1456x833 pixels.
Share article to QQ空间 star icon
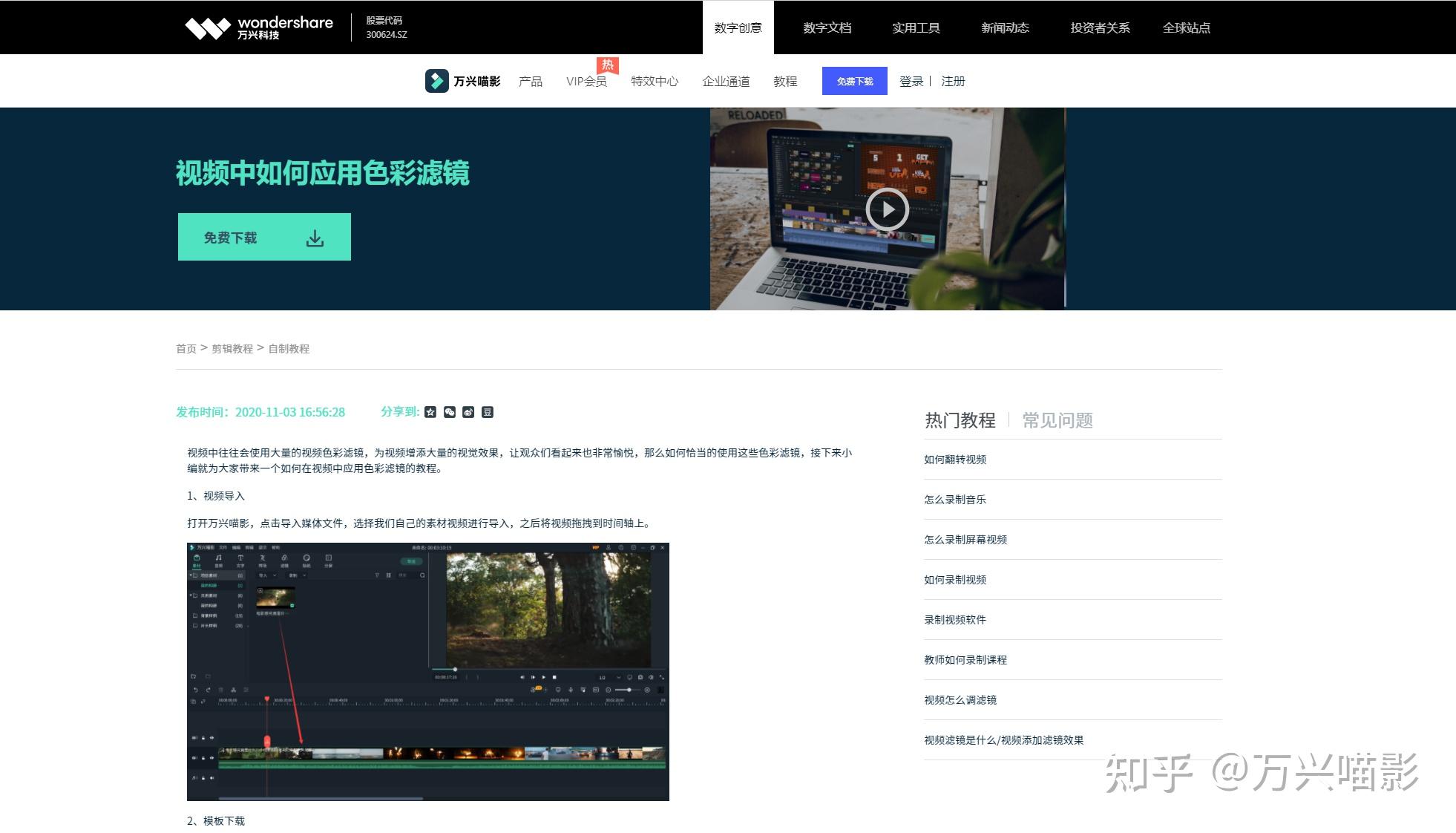pos(430,412)
